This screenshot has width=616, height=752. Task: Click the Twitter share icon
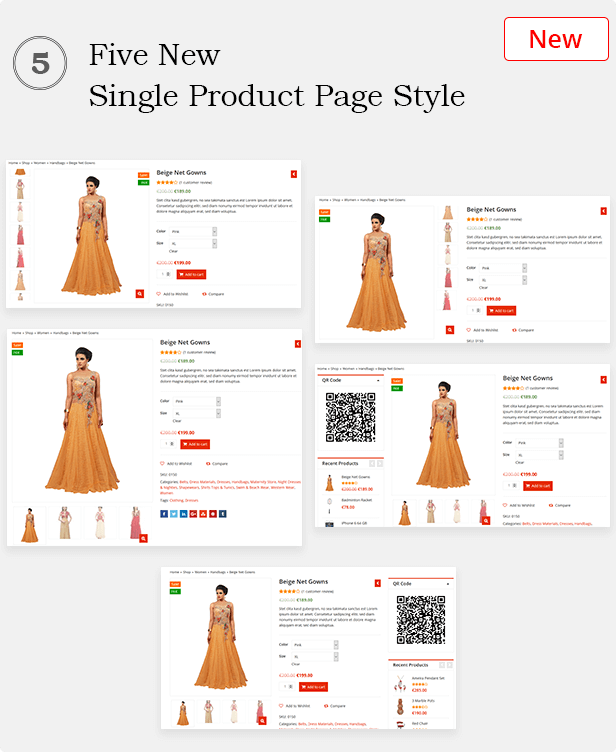point(173,514)
